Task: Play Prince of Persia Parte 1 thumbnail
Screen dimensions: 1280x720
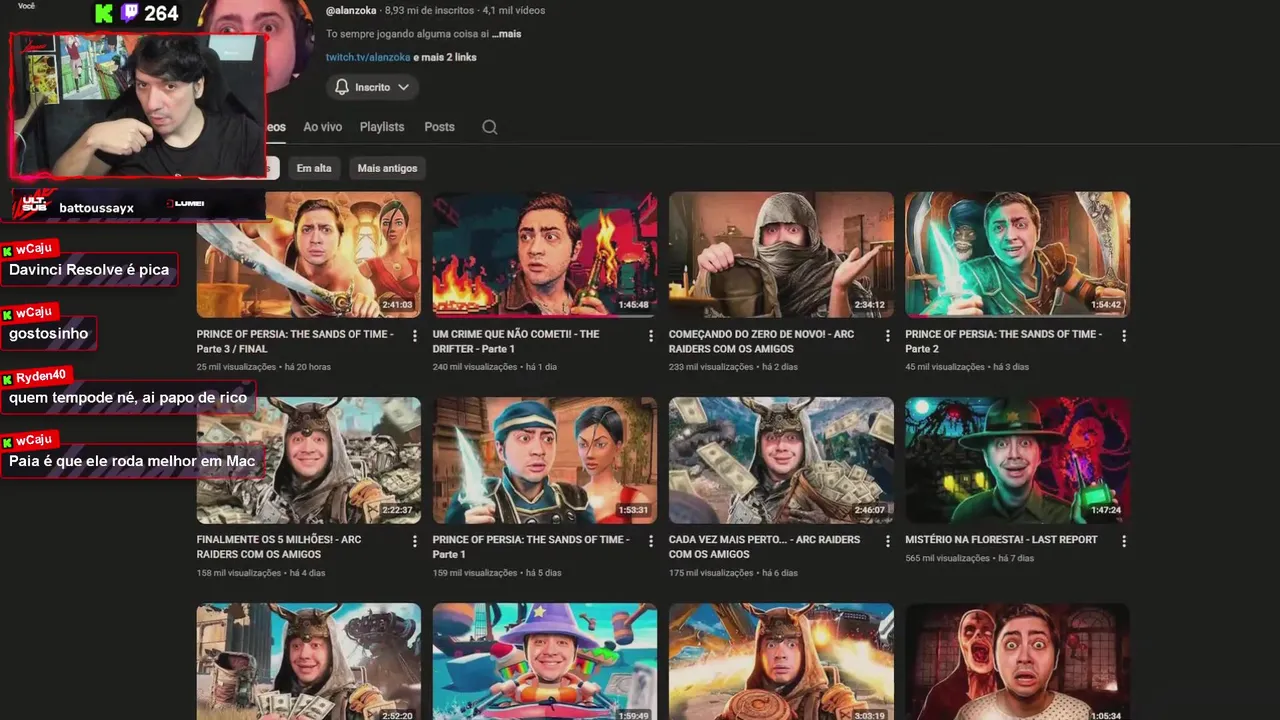Action: (545, 460)
